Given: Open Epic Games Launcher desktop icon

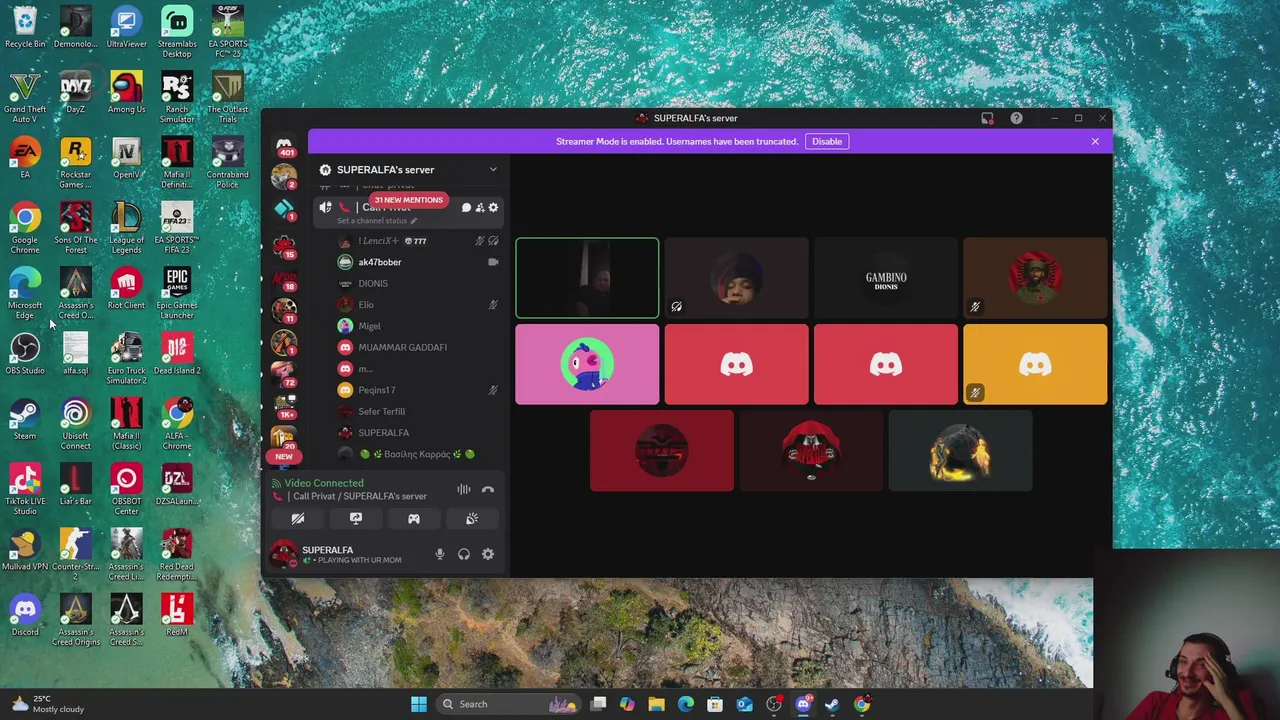Looking at the screenshot, I should click(x=177, y=294).
